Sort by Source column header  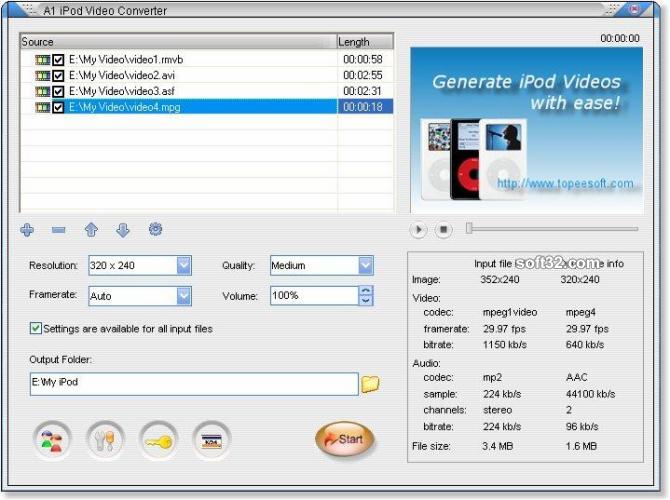178,41
